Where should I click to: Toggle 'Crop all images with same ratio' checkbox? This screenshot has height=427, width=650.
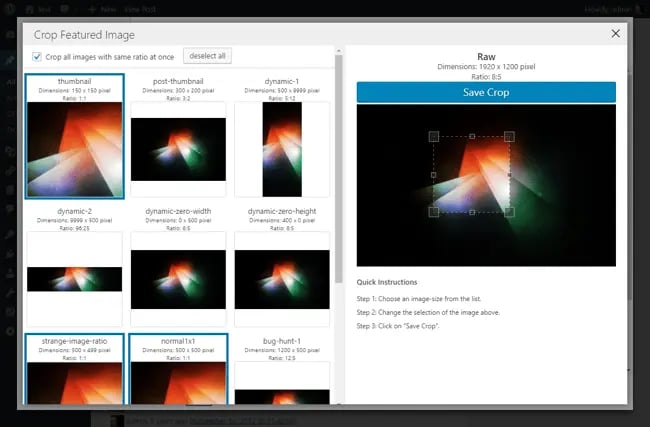[x=37, y=56]
